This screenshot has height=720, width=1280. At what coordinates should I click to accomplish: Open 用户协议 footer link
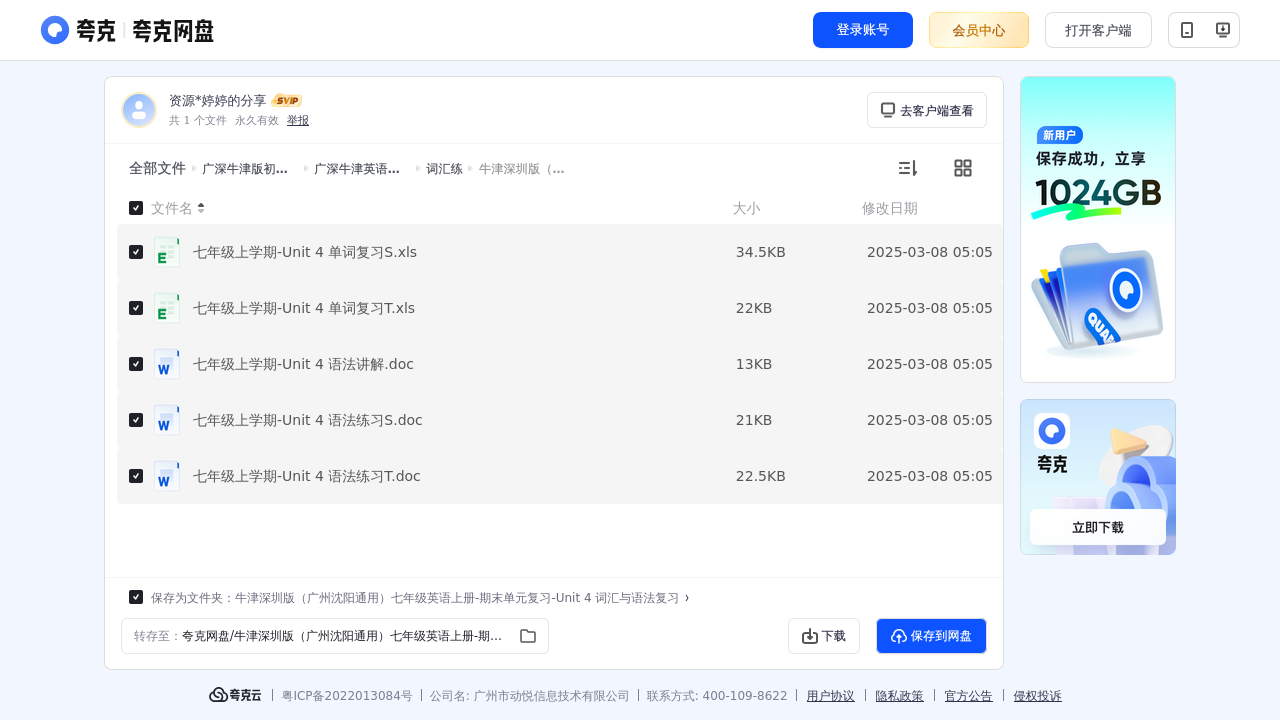[x=831, y=696]
